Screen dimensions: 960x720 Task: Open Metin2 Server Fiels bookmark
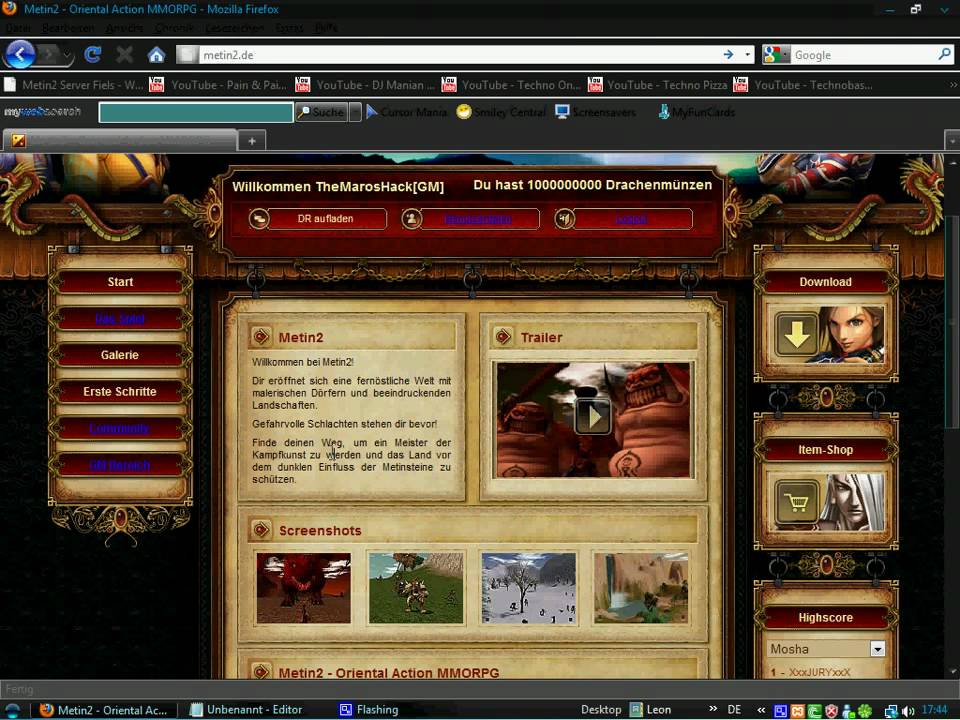point(74,85)
